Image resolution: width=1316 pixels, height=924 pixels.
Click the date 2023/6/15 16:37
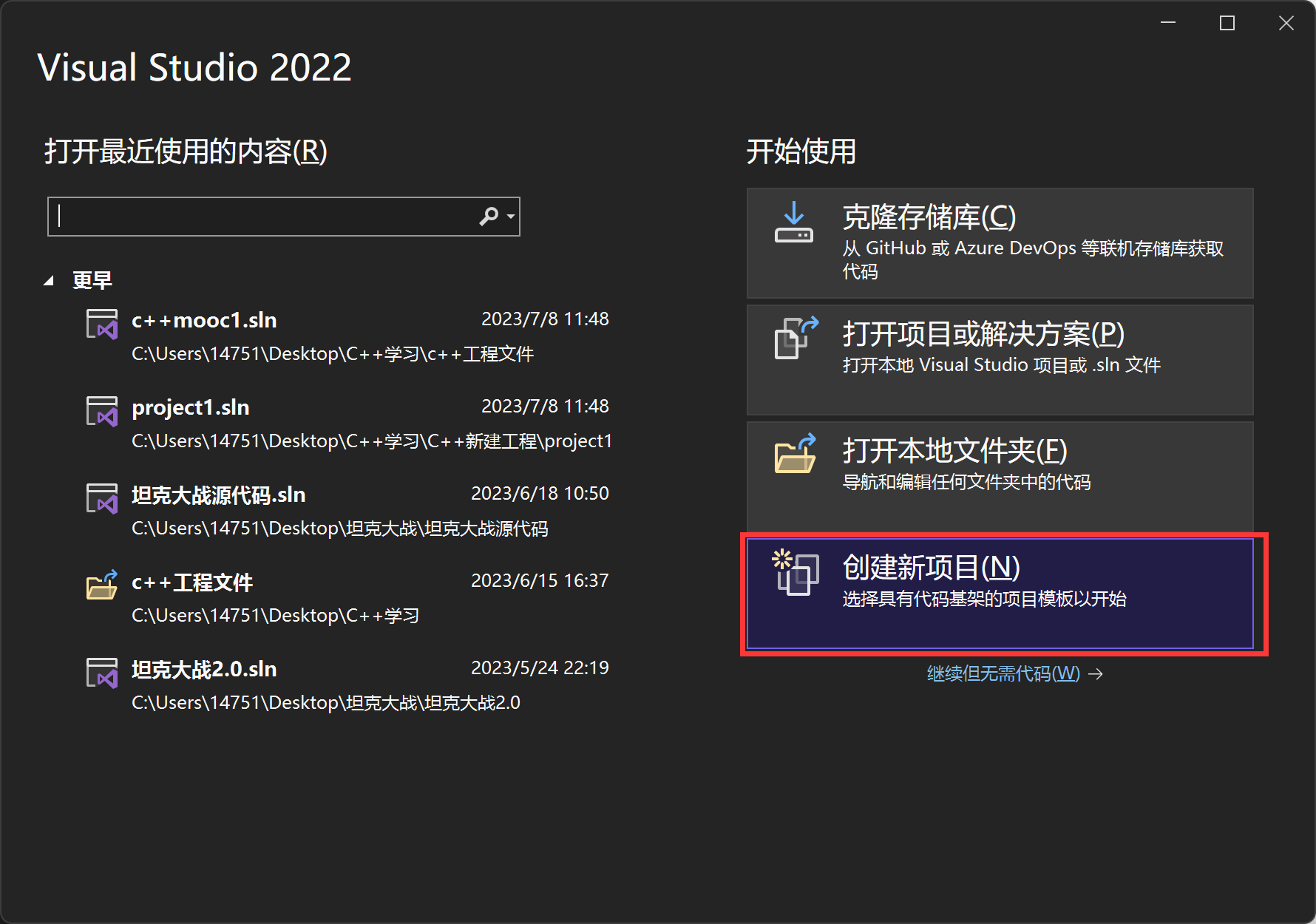click(540, 580)
